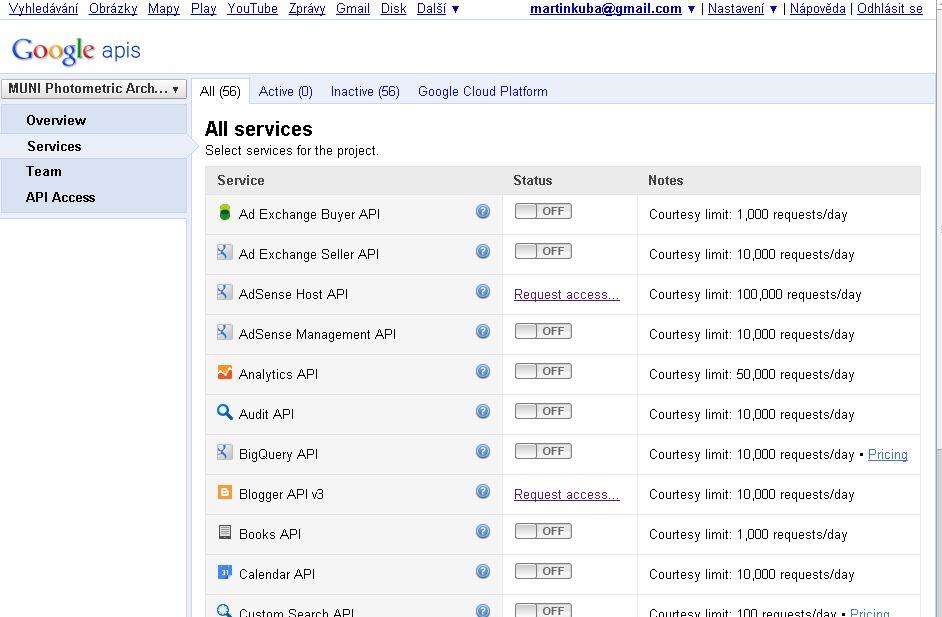Open the Play link in top bar

click(204, 8)
